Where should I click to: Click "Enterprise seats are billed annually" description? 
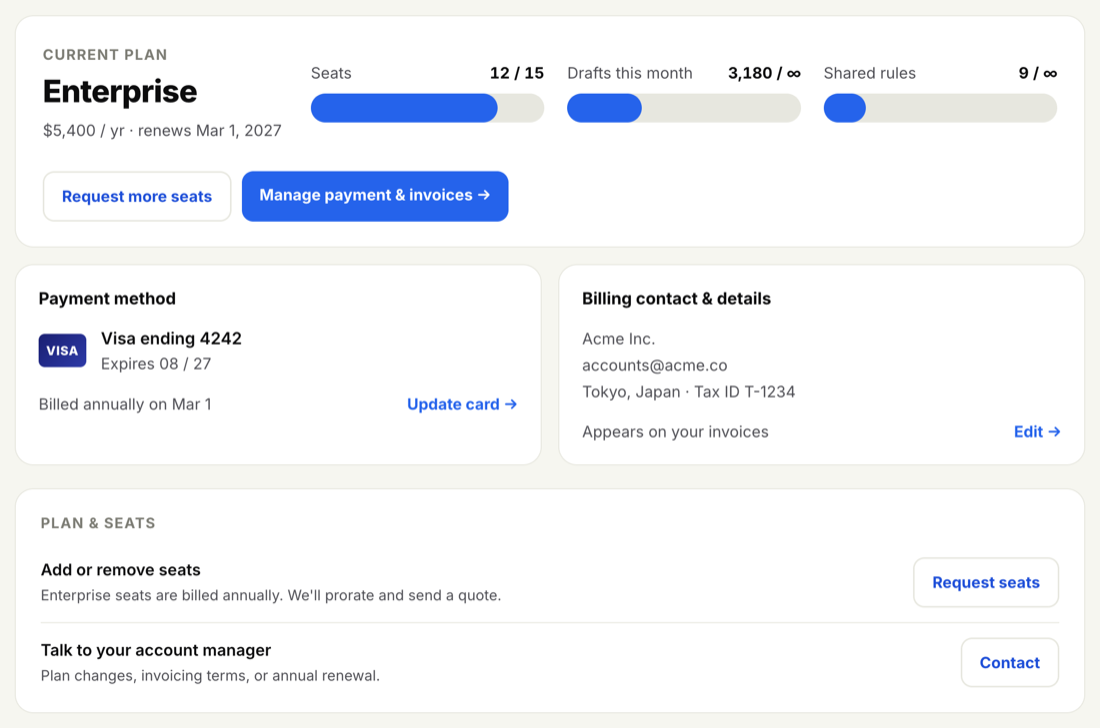[x=271, y=595]
